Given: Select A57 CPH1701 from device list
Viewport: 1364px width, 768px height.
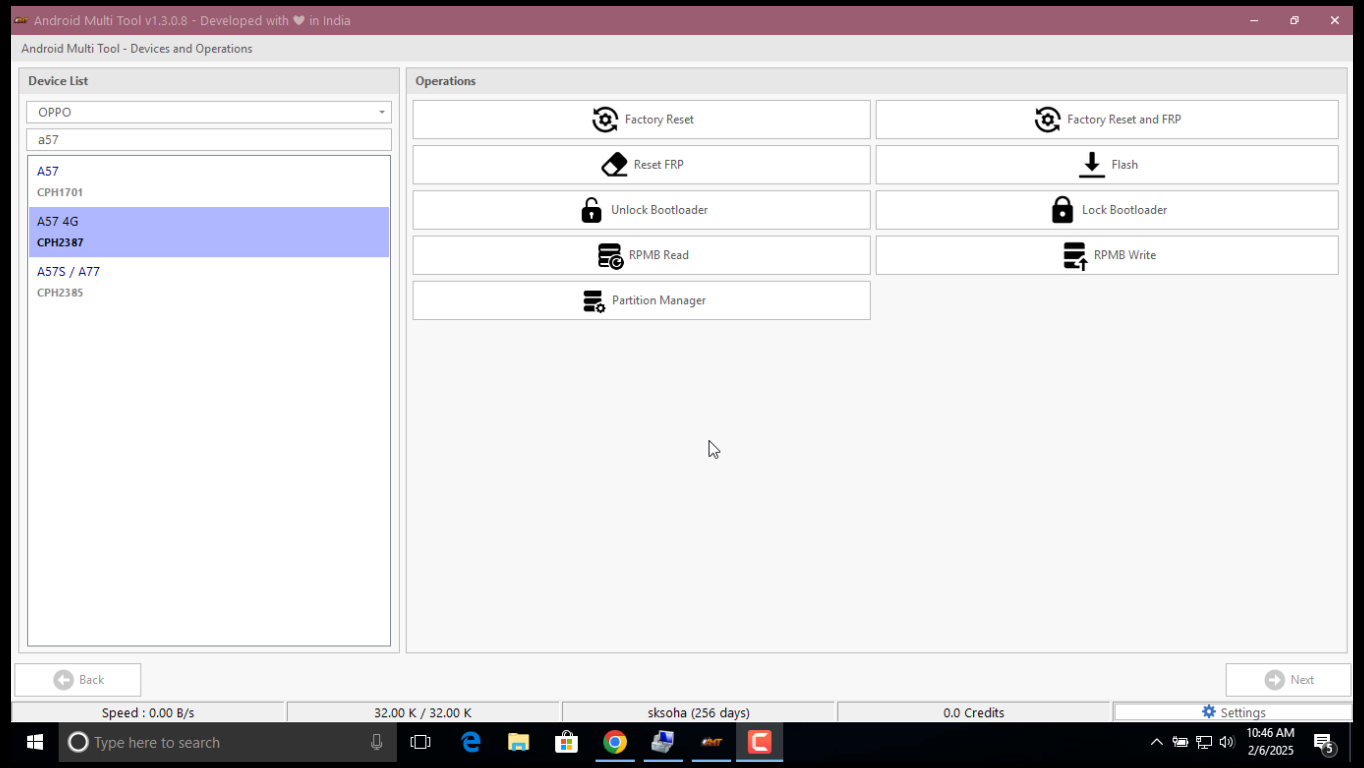Looking at the screenshot, I should click(208, 181).
